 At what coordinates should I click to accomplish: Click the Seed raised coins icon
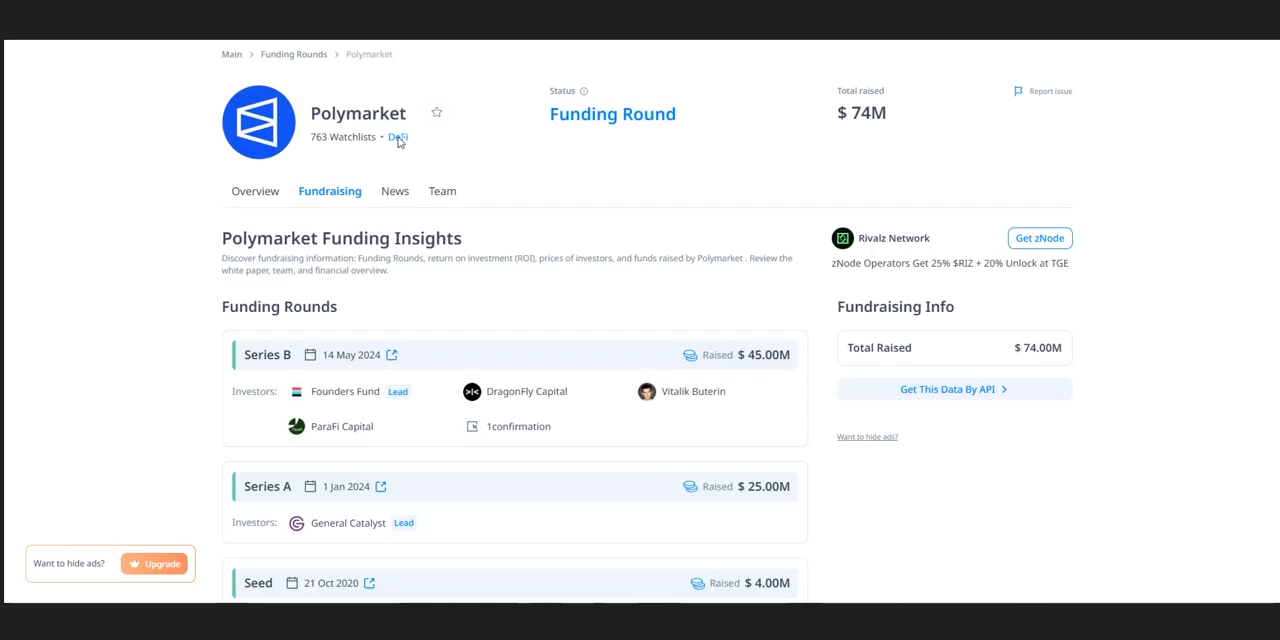697,583
